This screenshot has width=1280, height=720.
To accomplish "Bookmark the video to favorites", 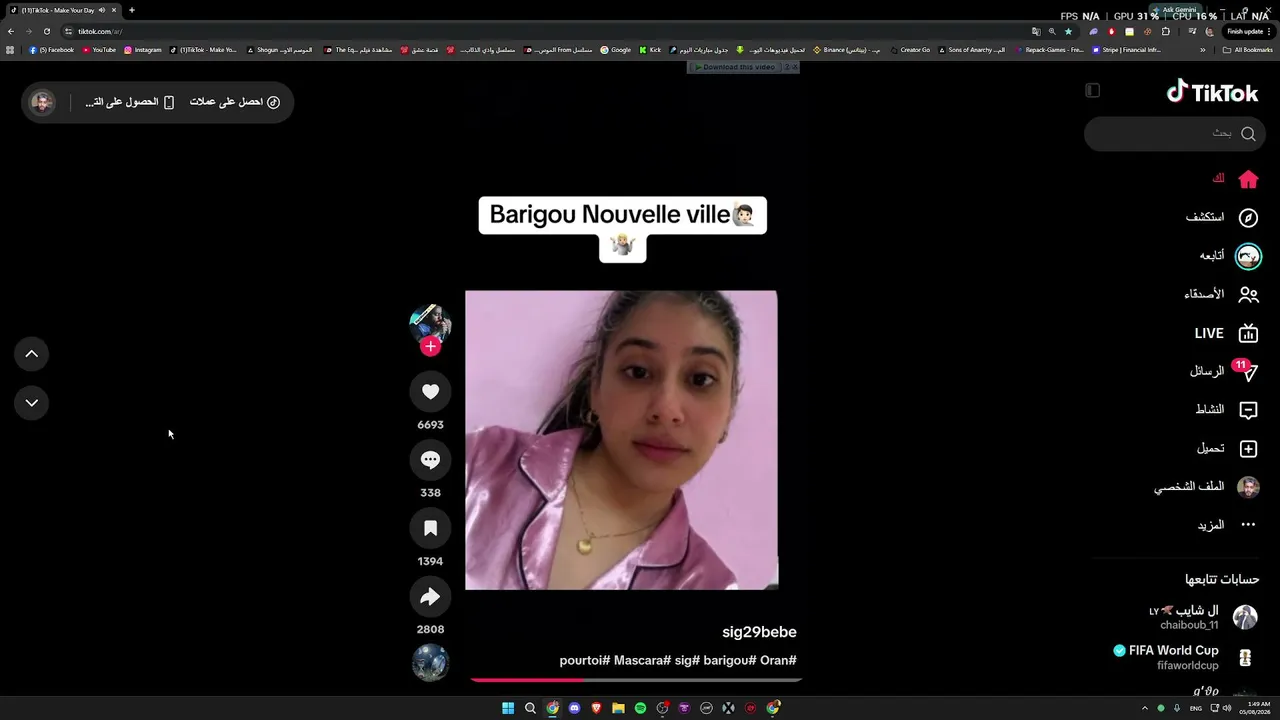I will (x=430, y=528).
